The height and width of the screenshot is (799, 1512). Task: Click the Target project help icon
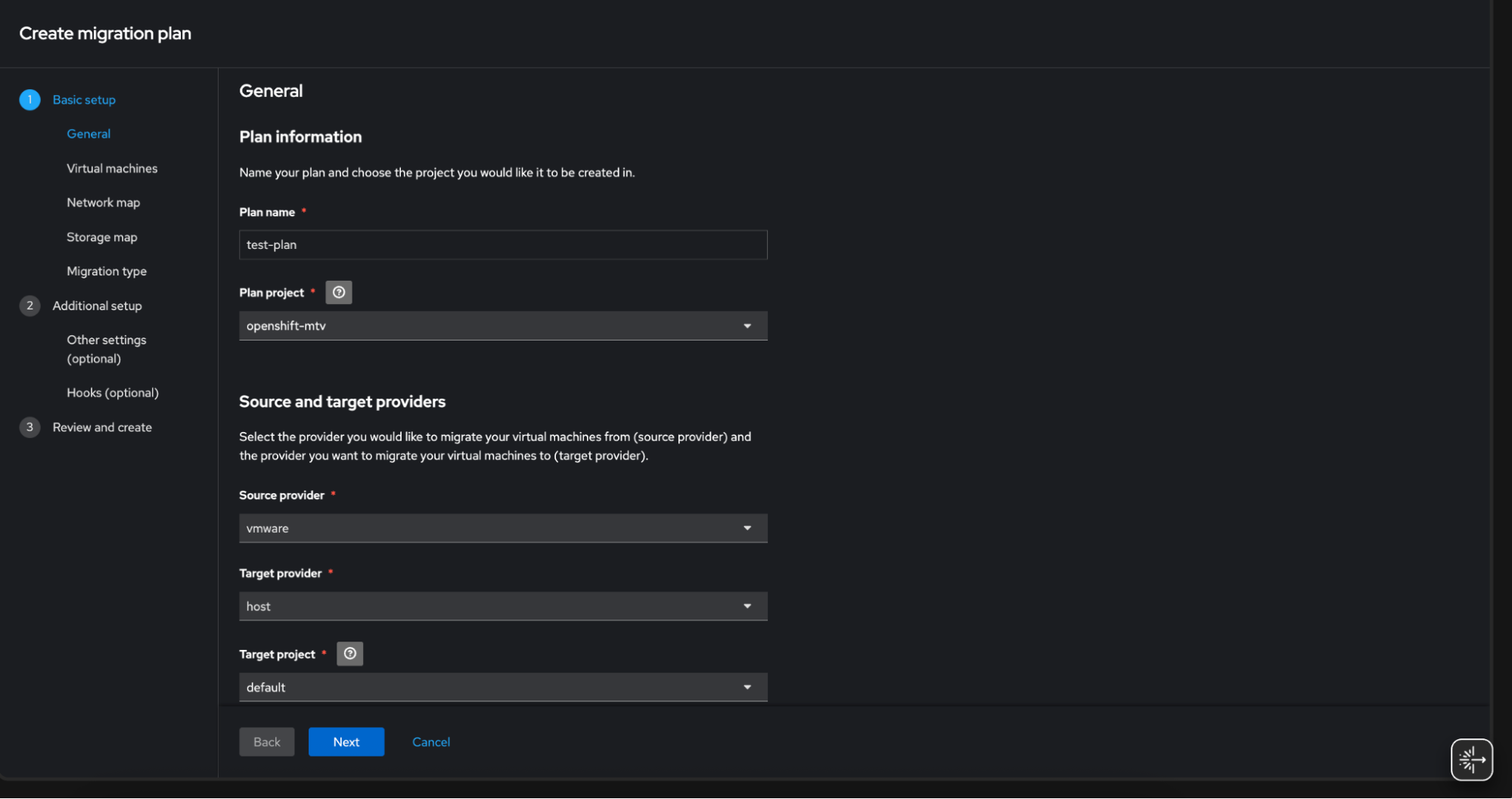[x=349, y=654]
